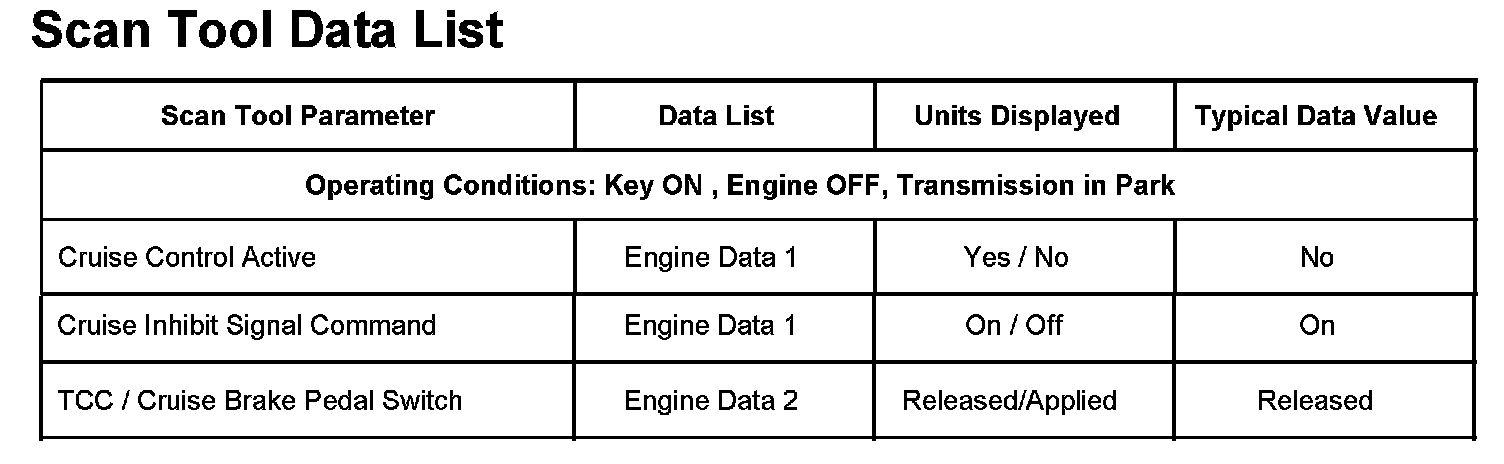Click the Typical Data Value header
The width and height of the screenshot is (1504, 464).
pos(1315,116)
